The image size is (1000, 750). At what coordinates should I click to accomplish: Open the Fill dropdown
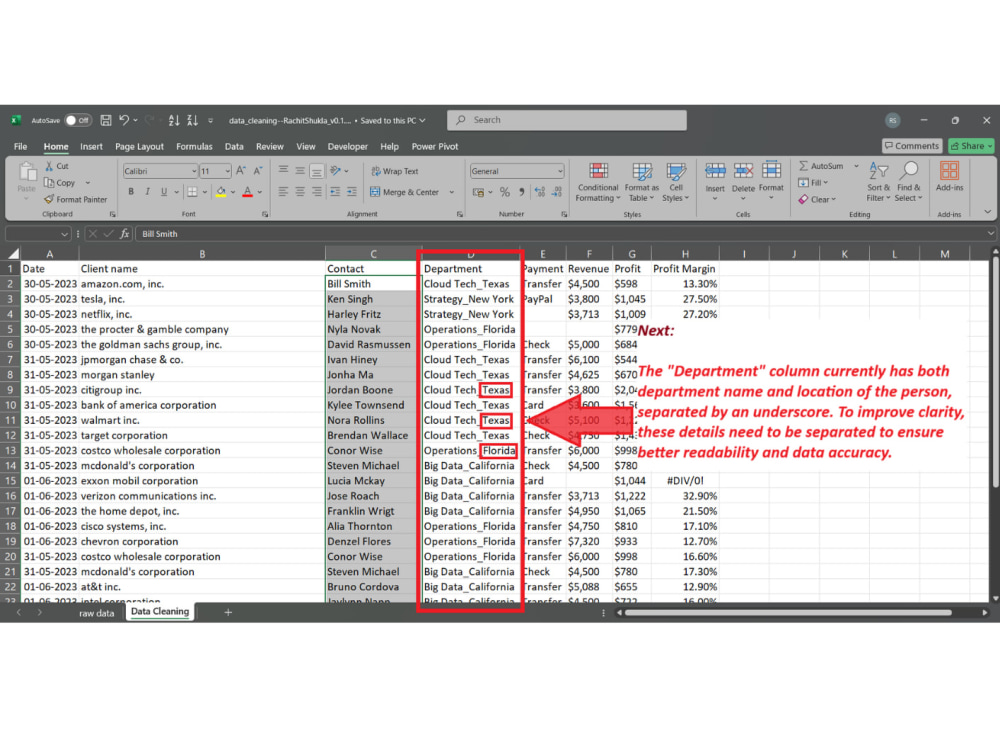pos(813,182)
